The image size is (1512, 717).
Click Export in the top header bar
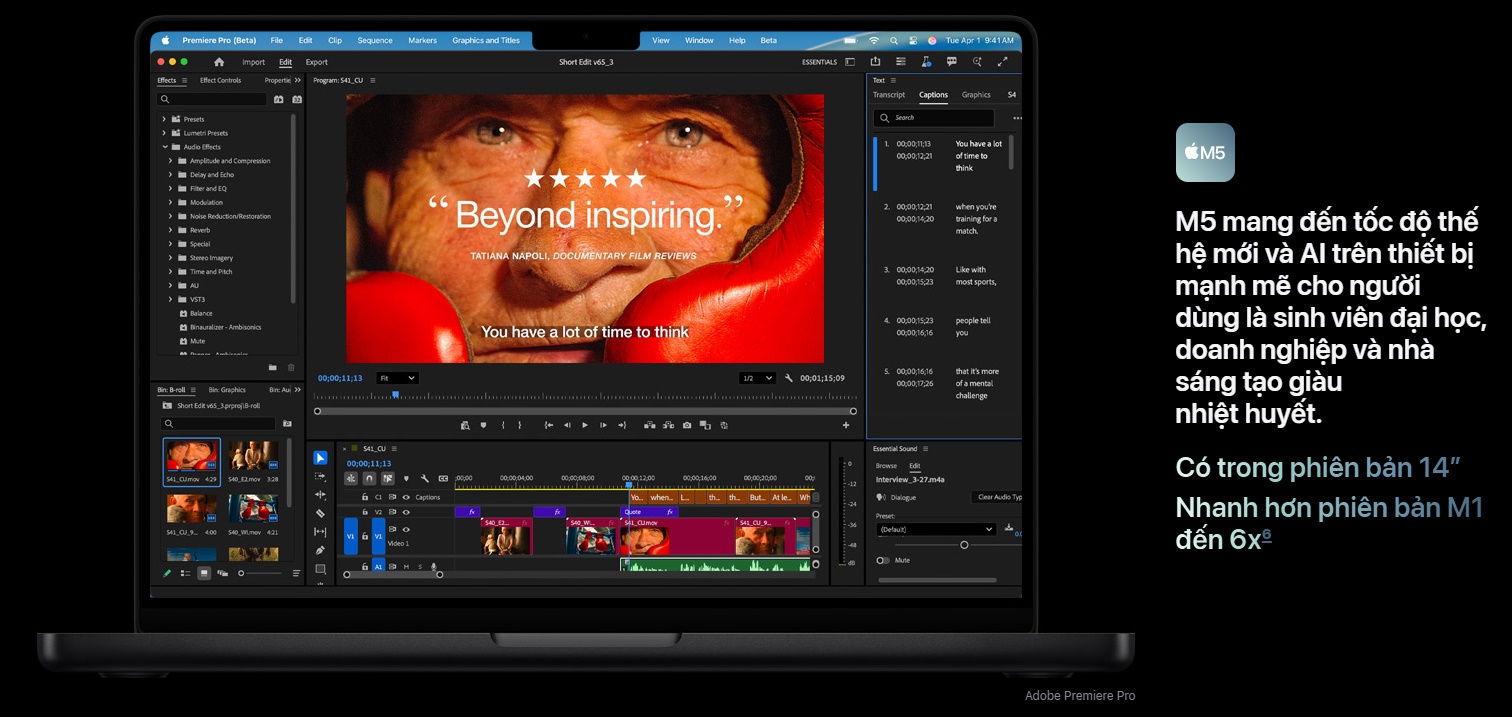coord(316,62)
